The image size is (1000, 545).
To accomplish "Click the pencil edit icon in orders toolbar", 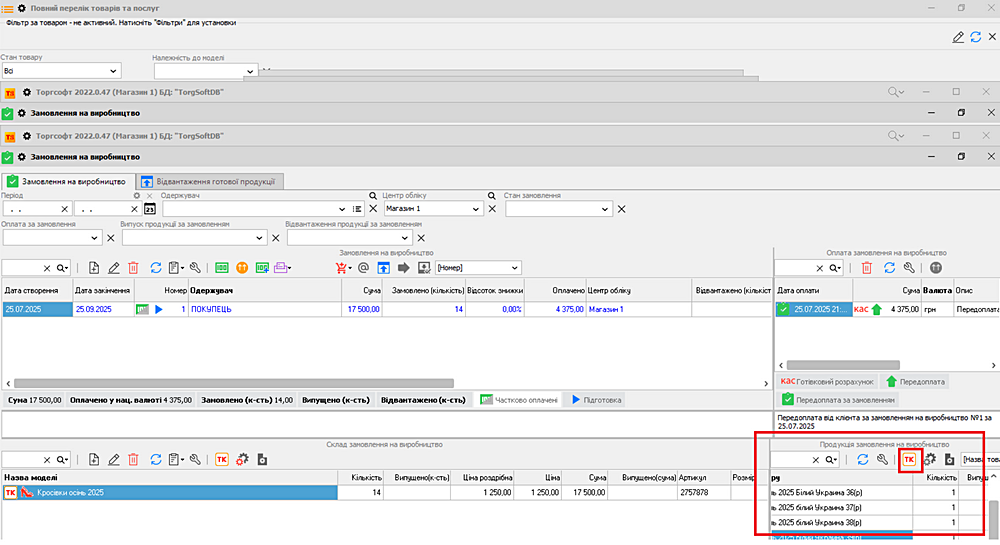I will (x=113, y=268).
